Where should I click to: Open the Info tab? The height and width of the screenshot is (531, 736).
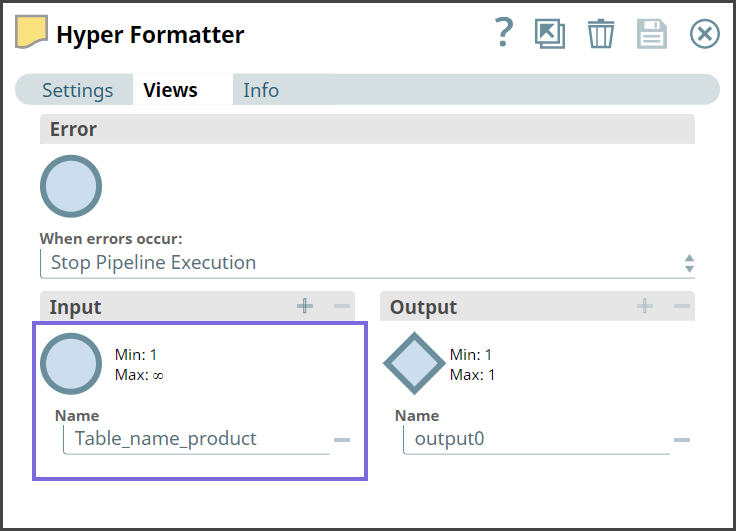(261, 90)
